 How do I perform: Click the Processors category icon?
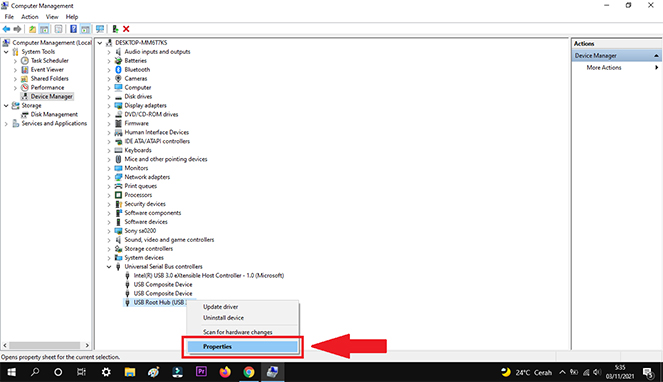118,195
